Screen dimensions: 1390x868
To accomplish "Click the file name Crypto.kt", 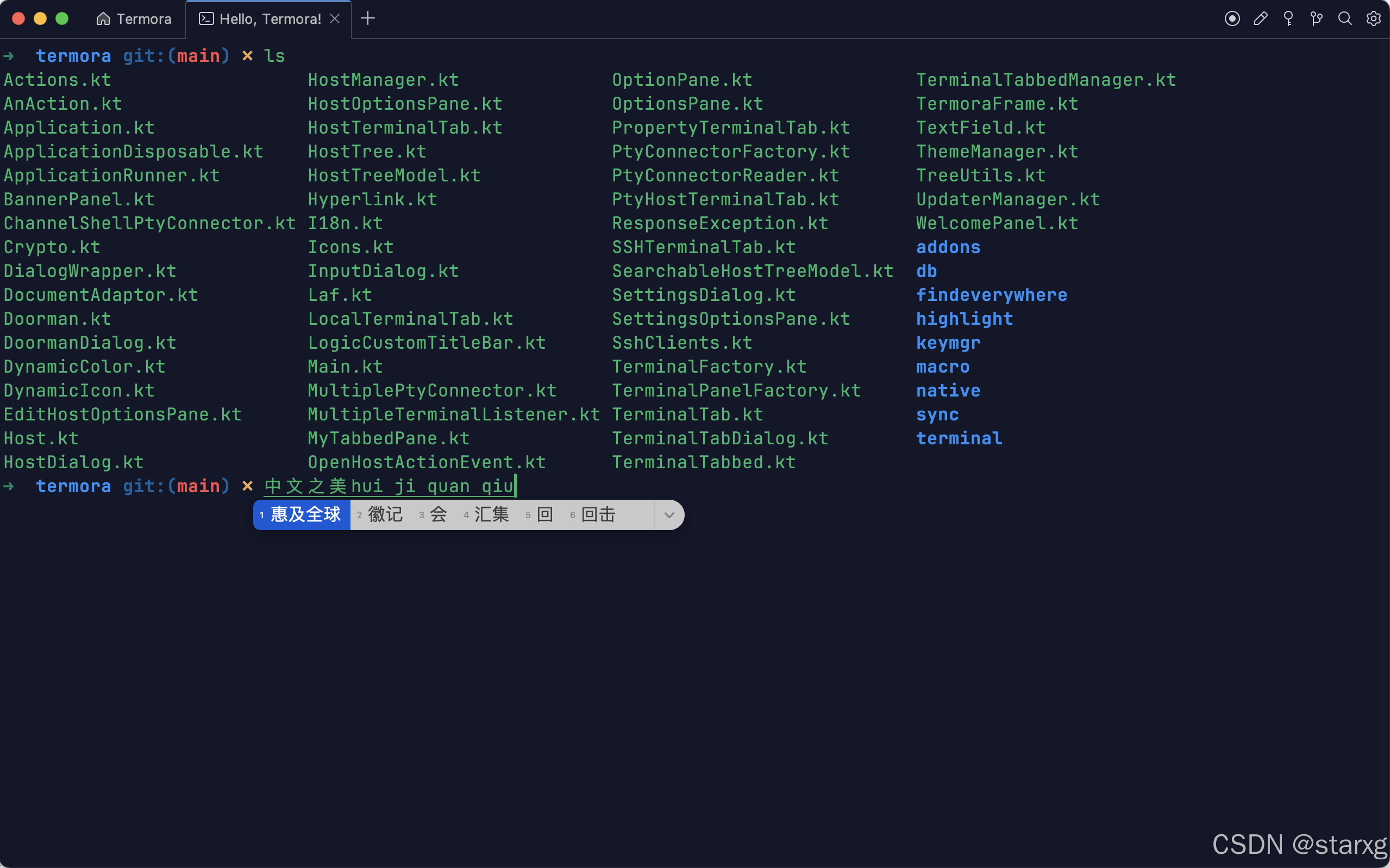I will point(52,248).
